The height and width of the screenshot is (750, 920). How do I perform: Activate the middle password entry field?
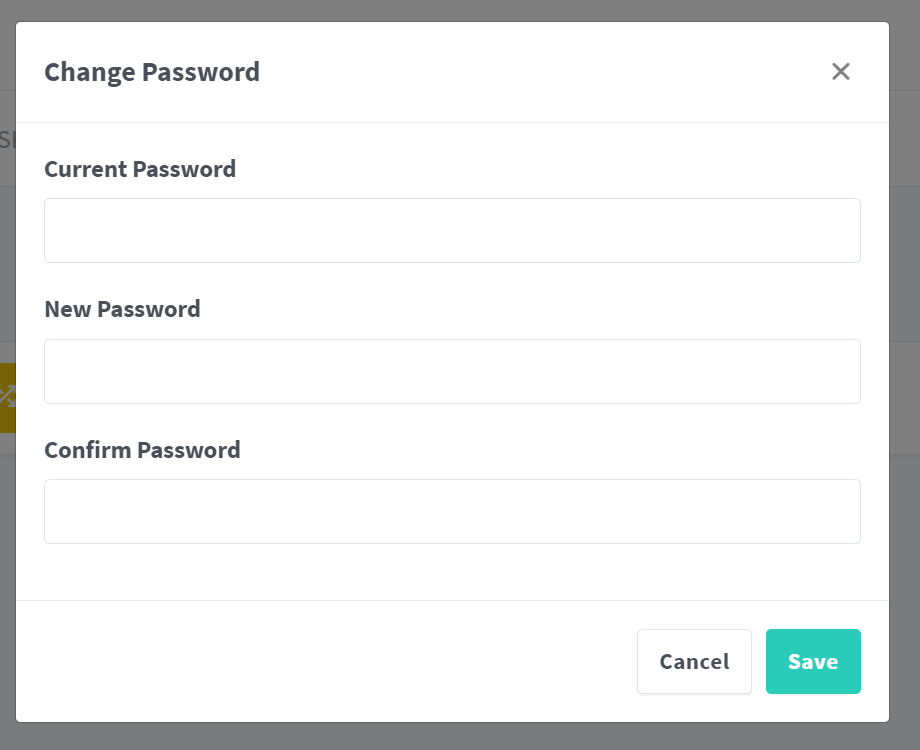click(452, 371)
